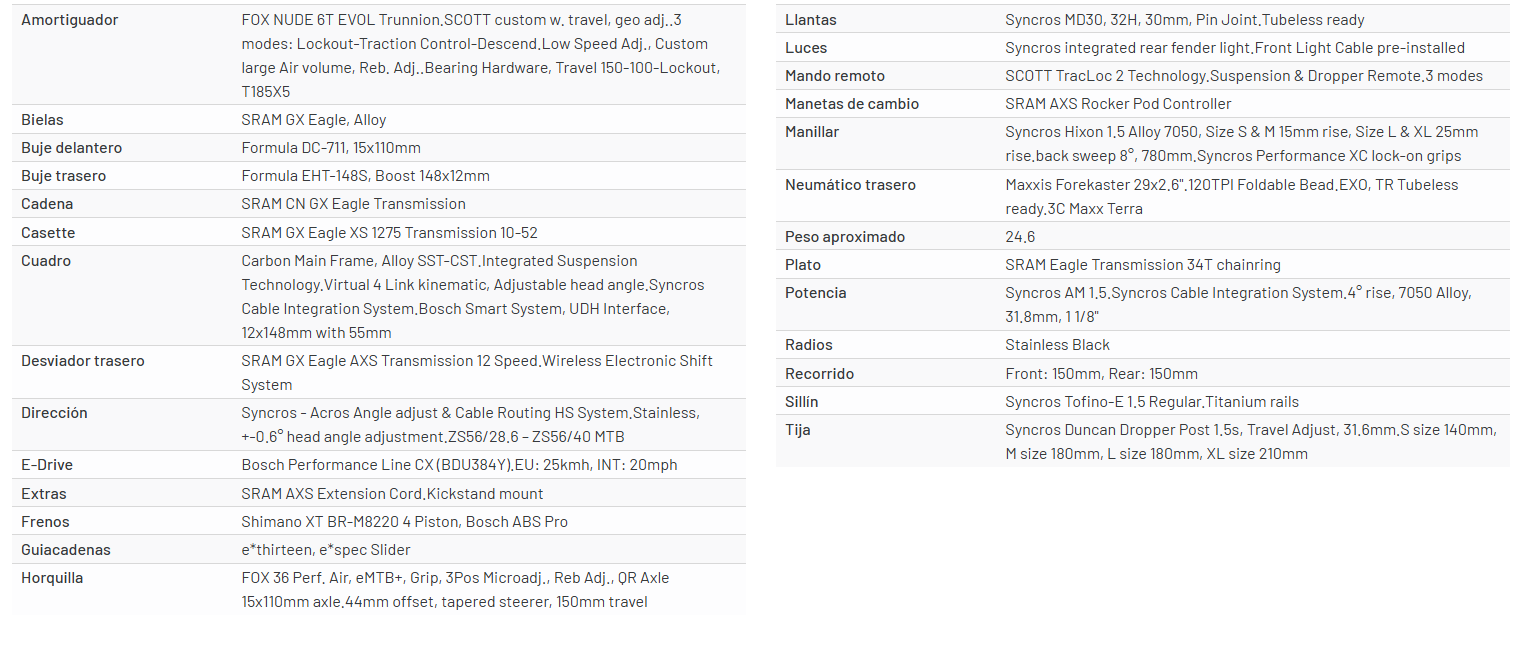Click the Peso aproximado value 24,6
This screenshot has width=1538, height=652.
pos(1020,237)
